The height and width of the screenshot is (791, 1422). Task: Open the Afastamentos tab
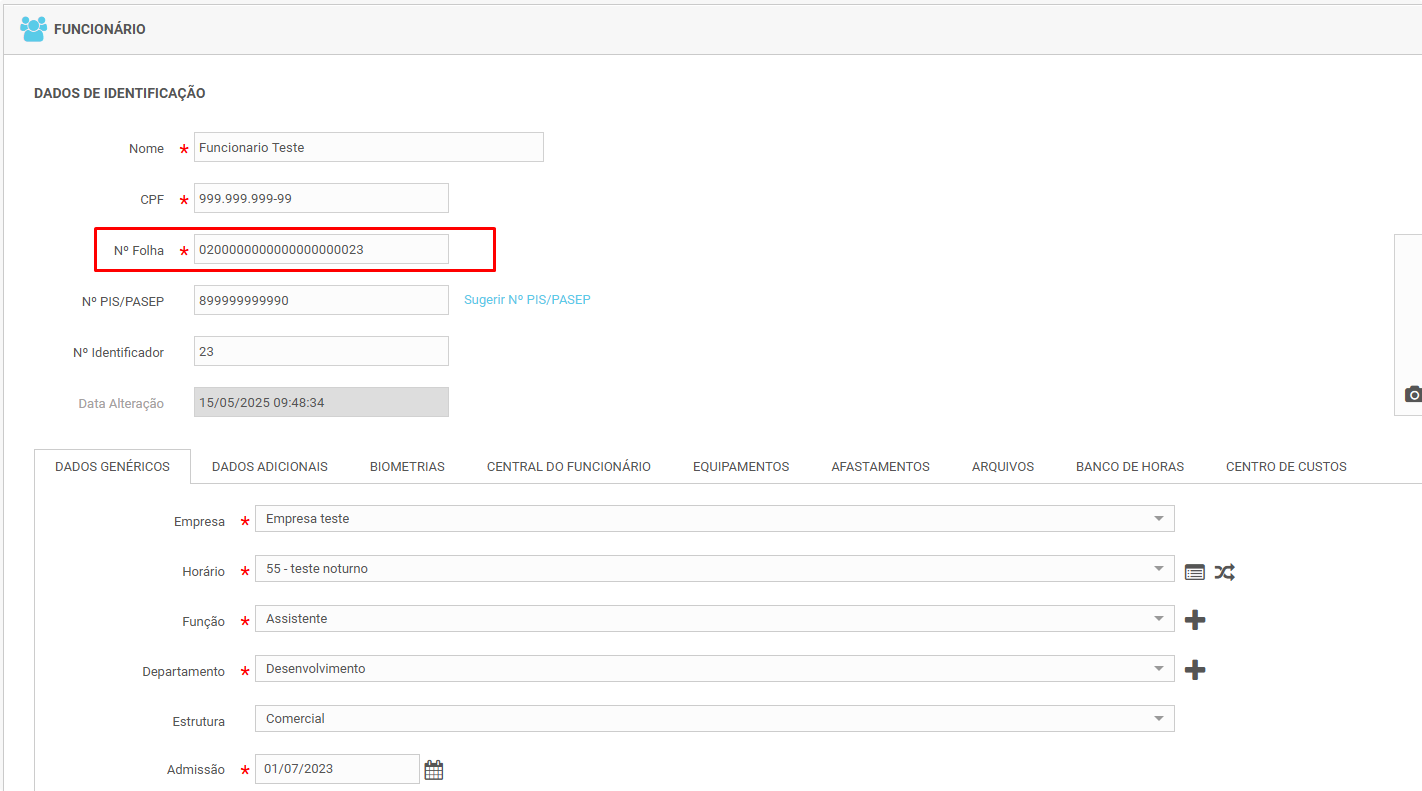880,467
